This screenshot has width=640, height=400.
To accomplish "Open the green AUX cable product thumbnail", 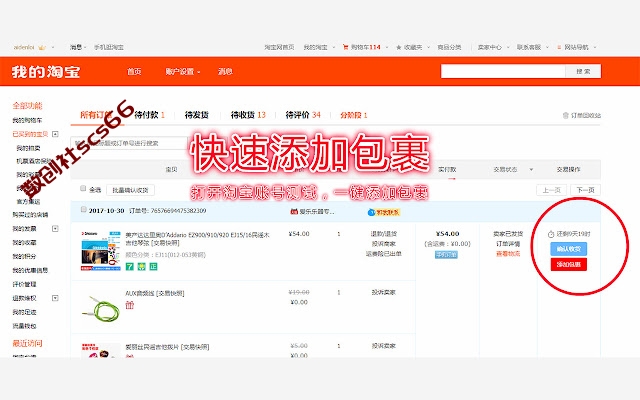I will coord(100,307).
